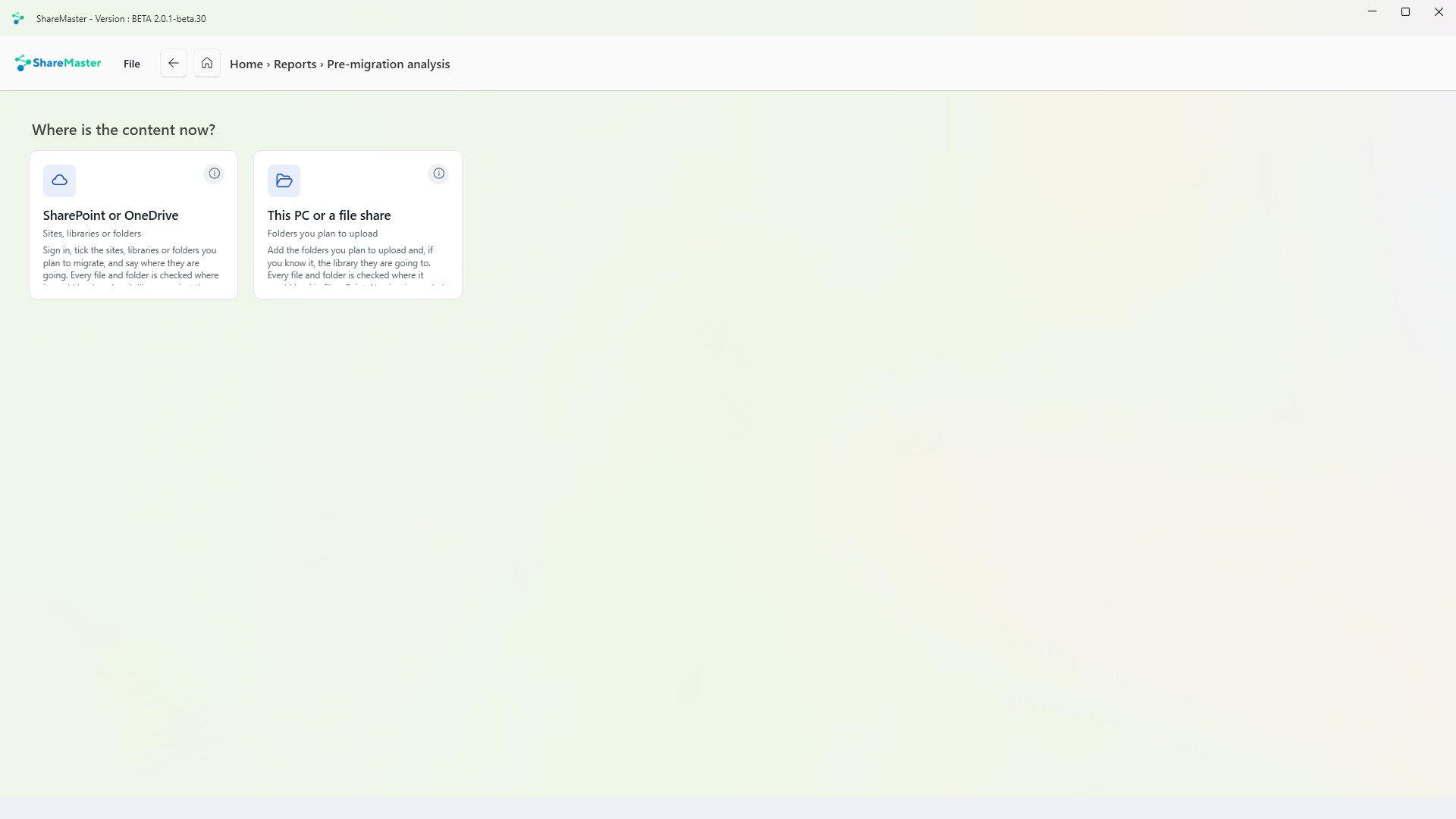Navigate to Home in the breadcrumb

click(246, 64)
